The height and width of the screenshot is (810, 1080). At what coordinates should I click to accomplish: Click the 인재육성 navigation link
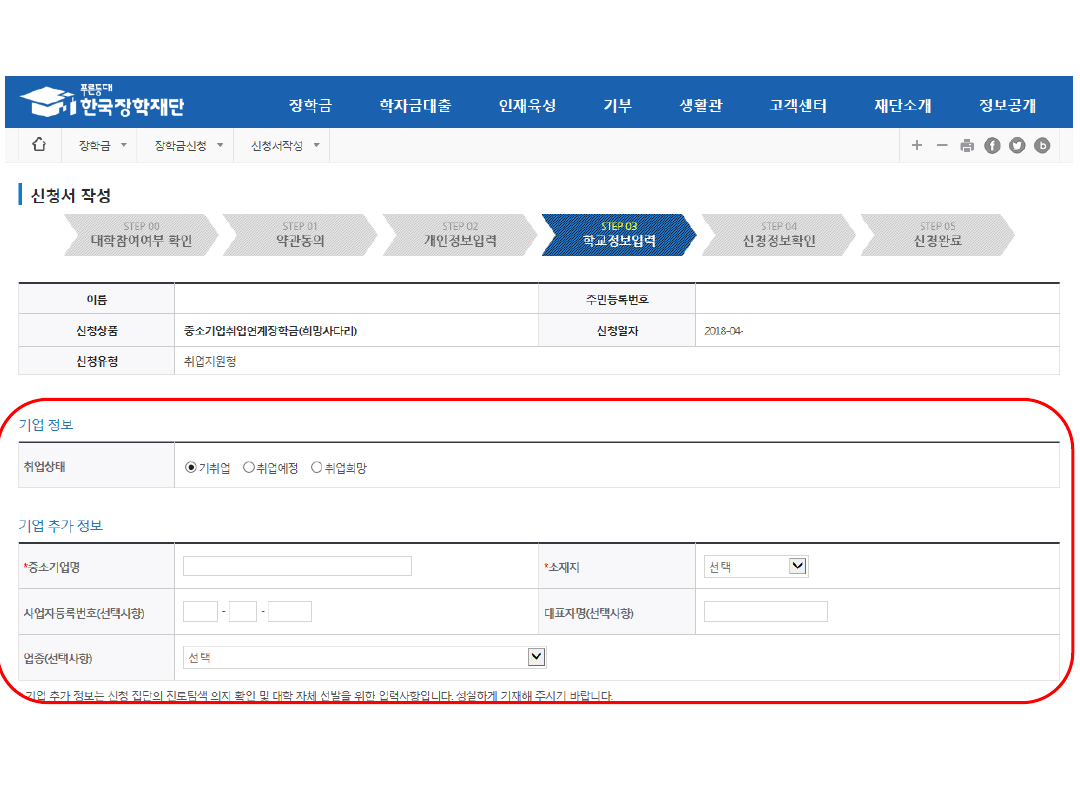pyautogui.click(x=527, y=106)
